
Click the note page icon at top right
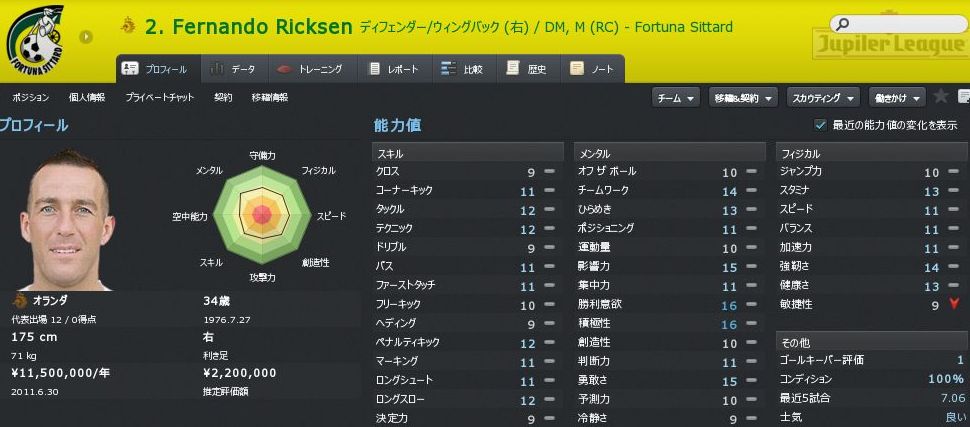pyautogui.click(x=964, y=97)
